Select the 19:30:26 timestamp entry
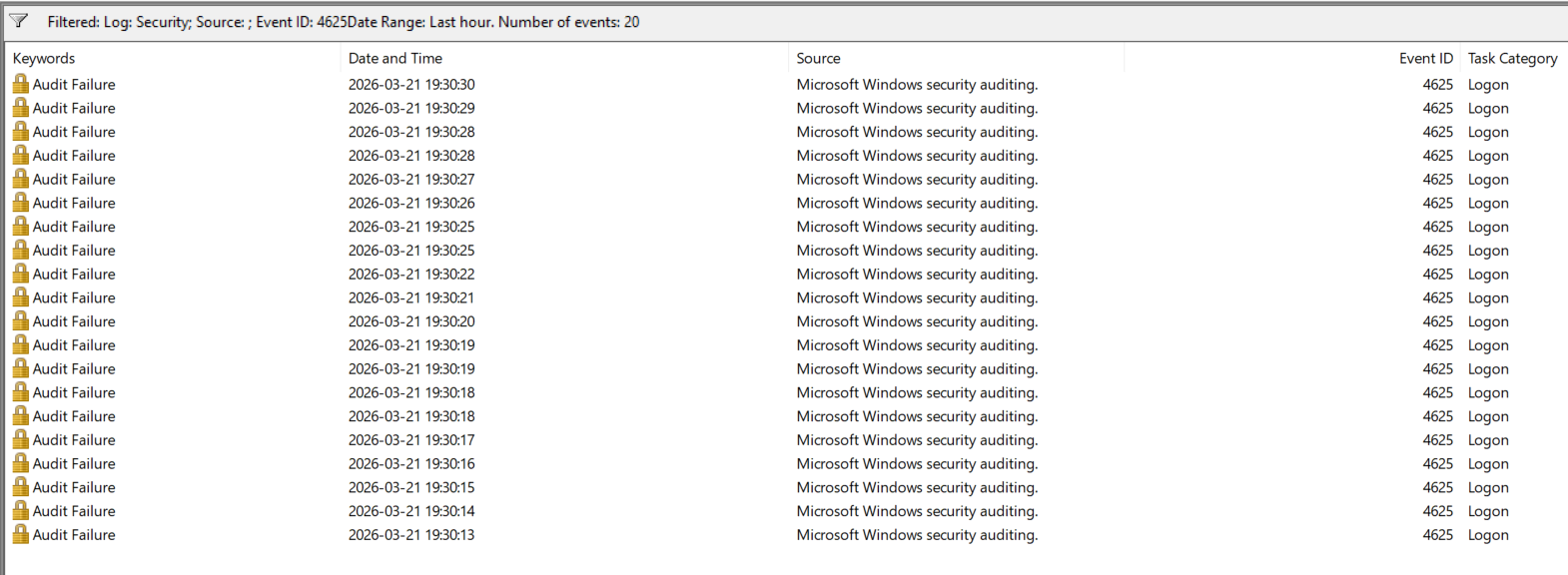This screenshot has width=1568, height=575. [411, 204]
